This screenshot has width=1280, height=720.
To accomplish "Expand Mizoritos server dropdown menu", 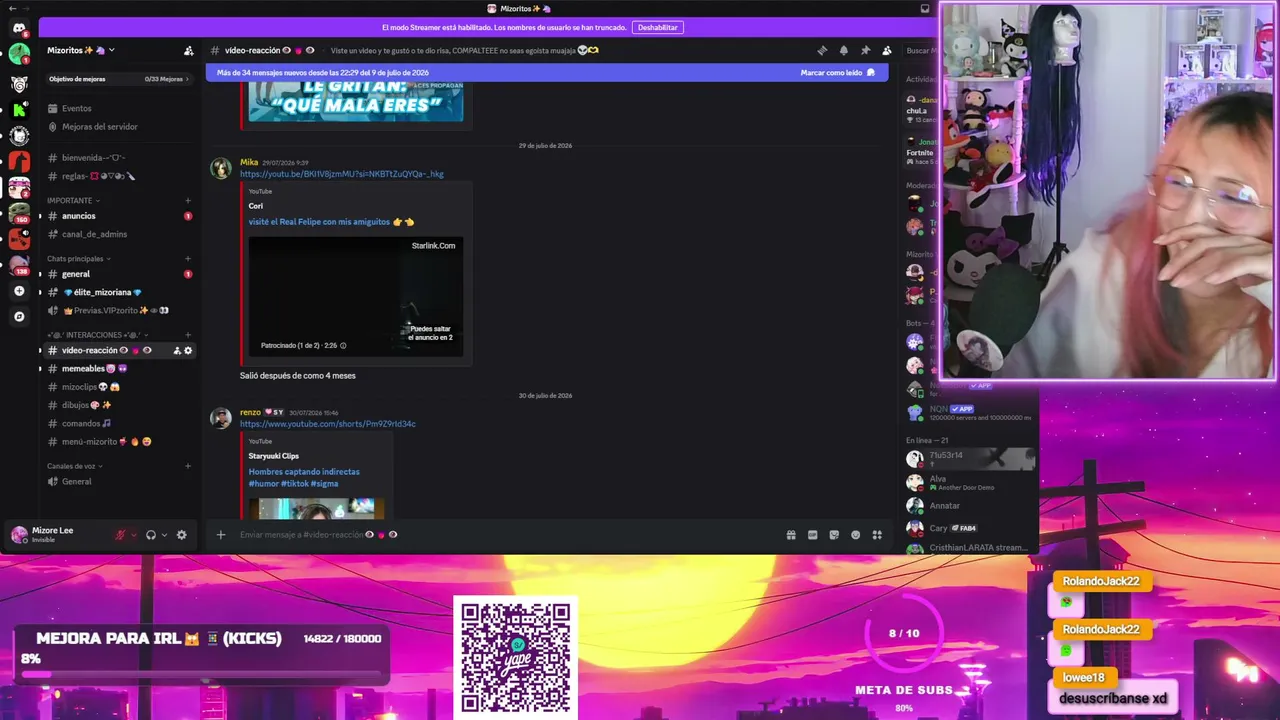I will [x=81, y=50].
